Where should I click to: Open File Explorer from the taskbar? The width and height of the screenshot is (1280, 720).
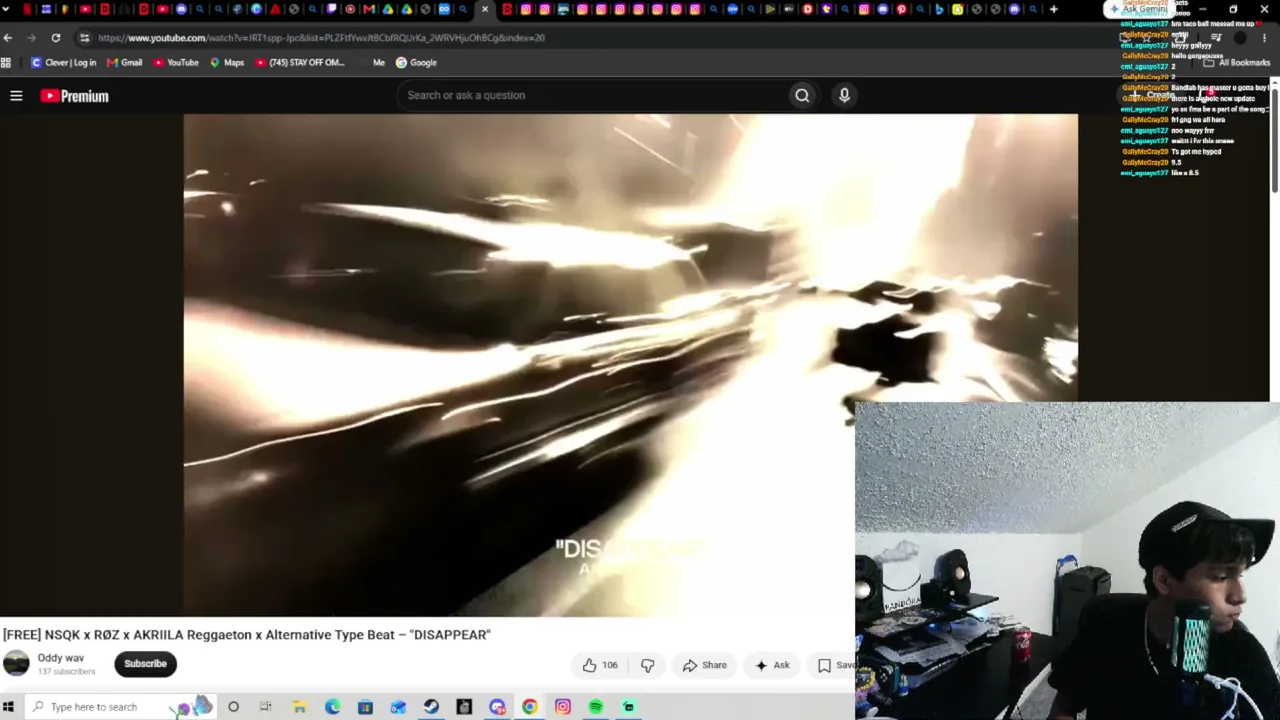299,707
